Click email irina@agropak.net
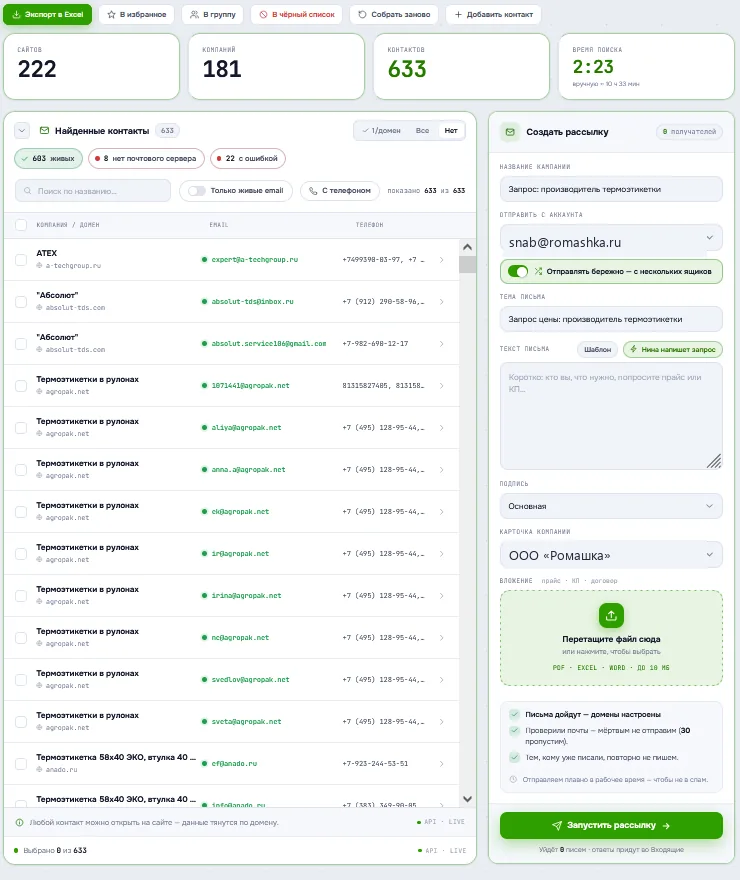Screen dimensions: 740x880 point(246,595)
